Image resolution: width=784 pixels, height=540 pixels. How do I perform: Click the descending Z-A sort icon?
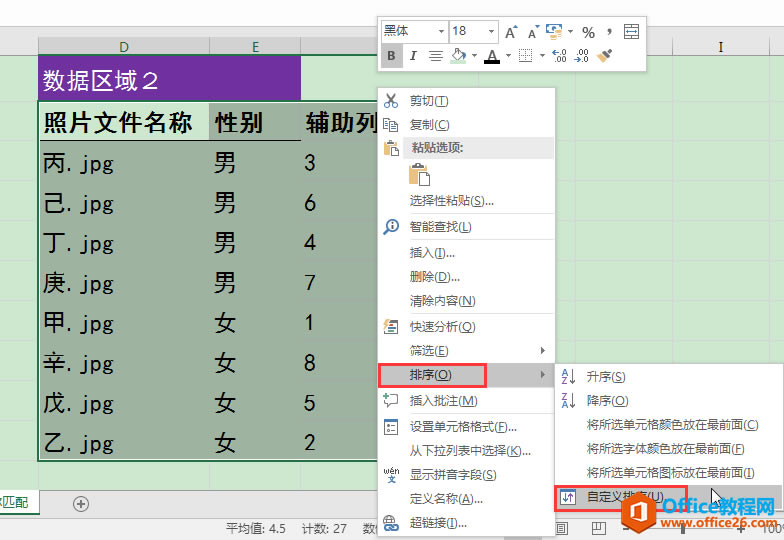coord(568,400)
